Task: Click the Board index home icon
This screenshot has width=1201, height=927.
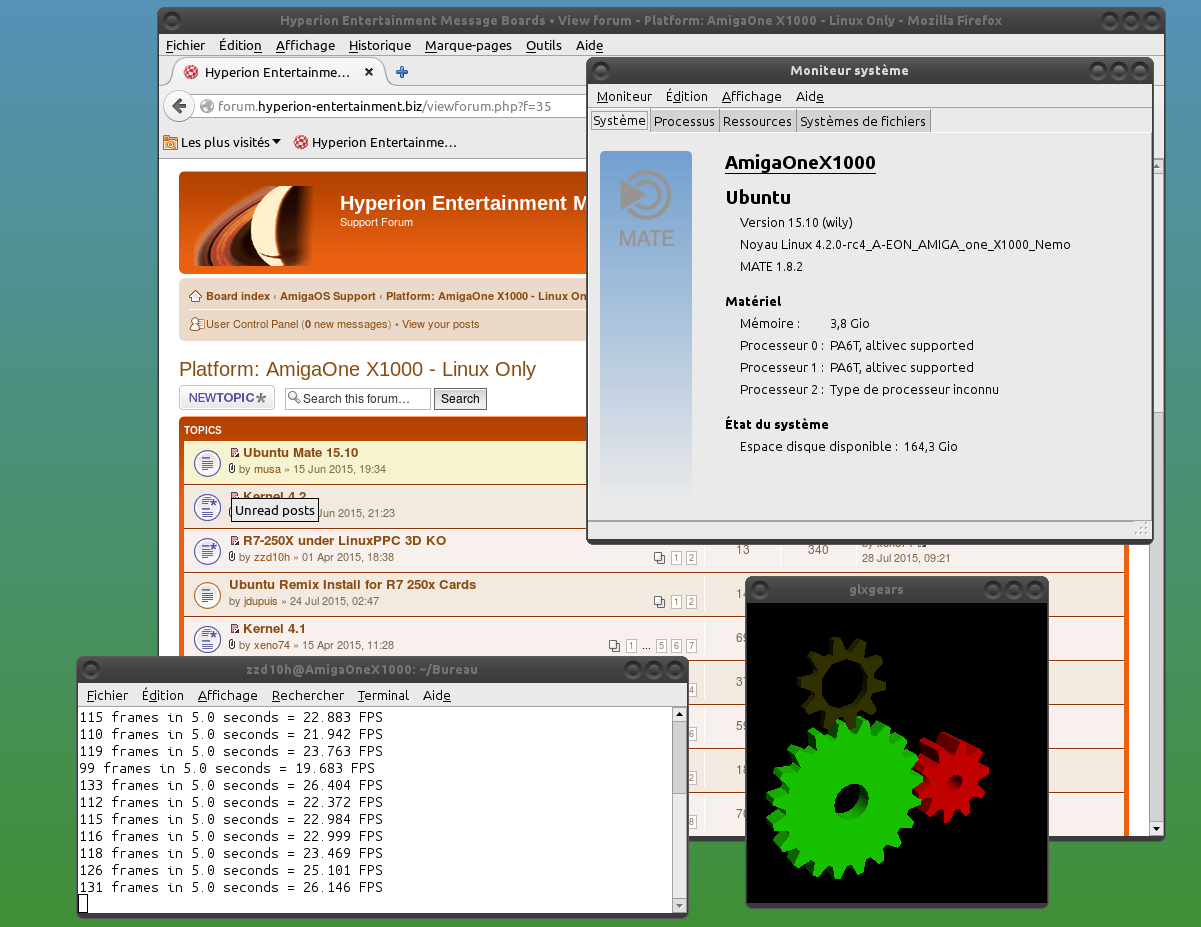Action: (x=196, y=296)
